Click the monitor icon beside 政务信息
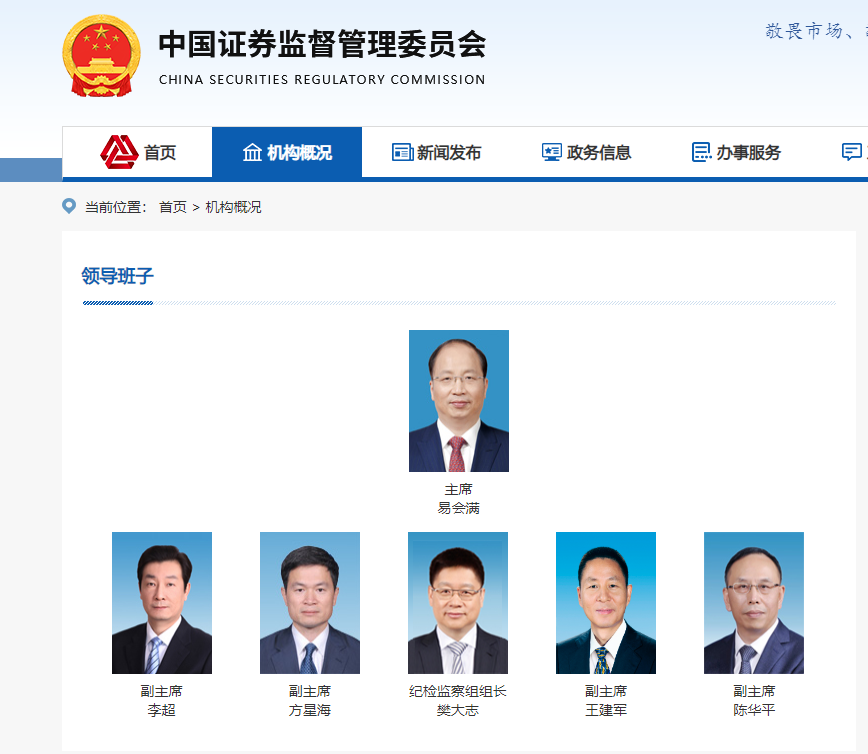The width and height of the screenshot is (868, 754). pos(551,152)
